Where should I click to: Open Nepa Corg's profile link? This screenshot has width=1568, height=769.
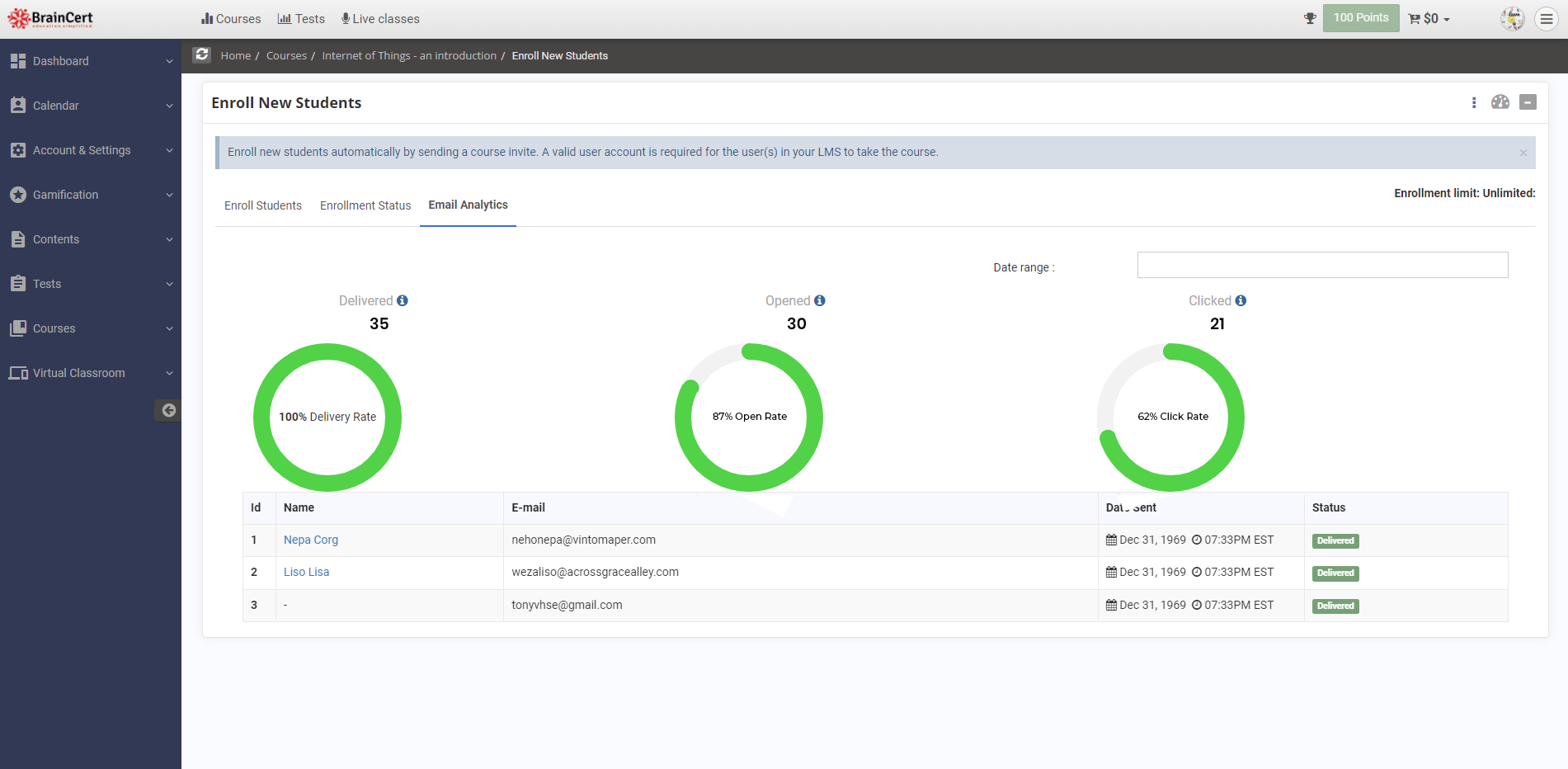click(310, 540)
